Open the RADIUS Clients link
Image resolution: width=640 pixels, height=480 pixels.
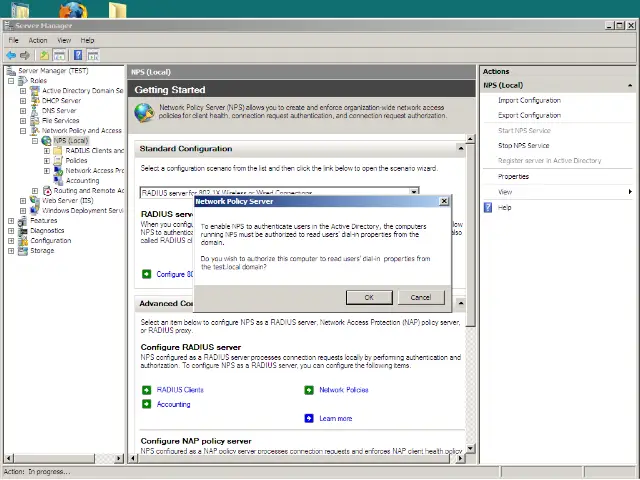coord(180,390)
